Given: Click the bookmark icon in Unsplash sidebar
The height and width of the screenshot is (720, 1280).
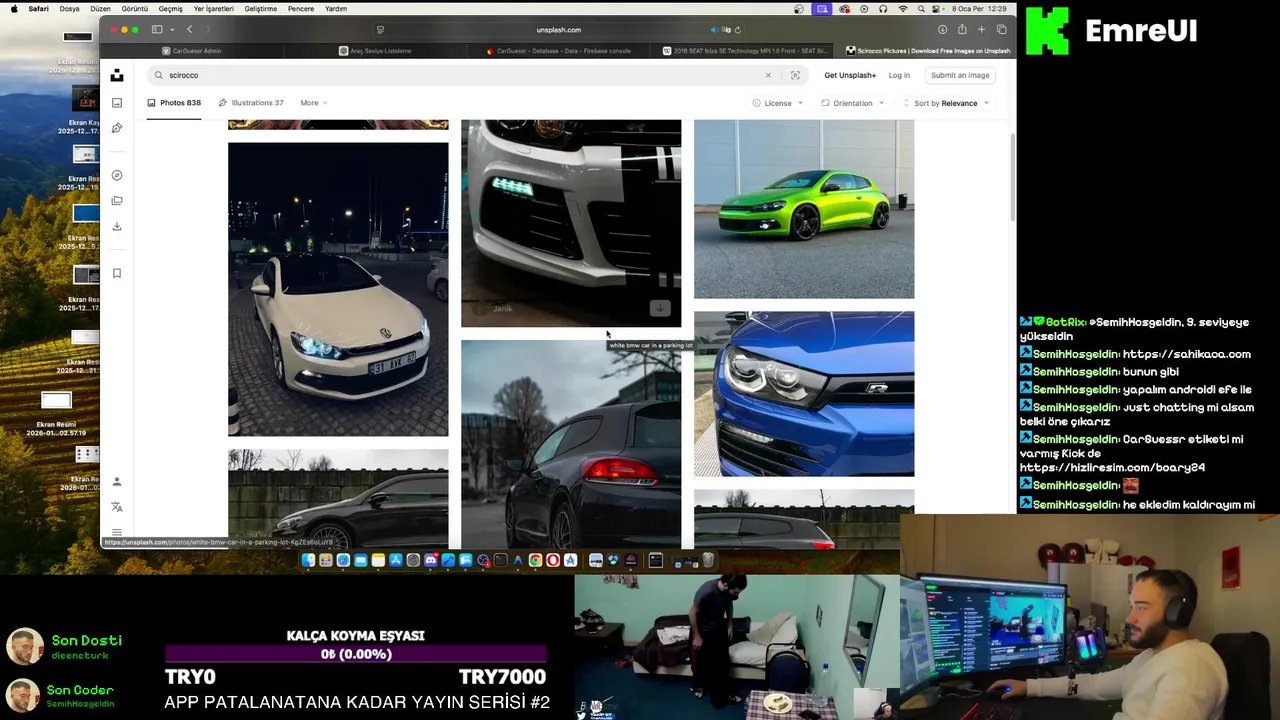Looking at the screenshot, I should point(117,273).
